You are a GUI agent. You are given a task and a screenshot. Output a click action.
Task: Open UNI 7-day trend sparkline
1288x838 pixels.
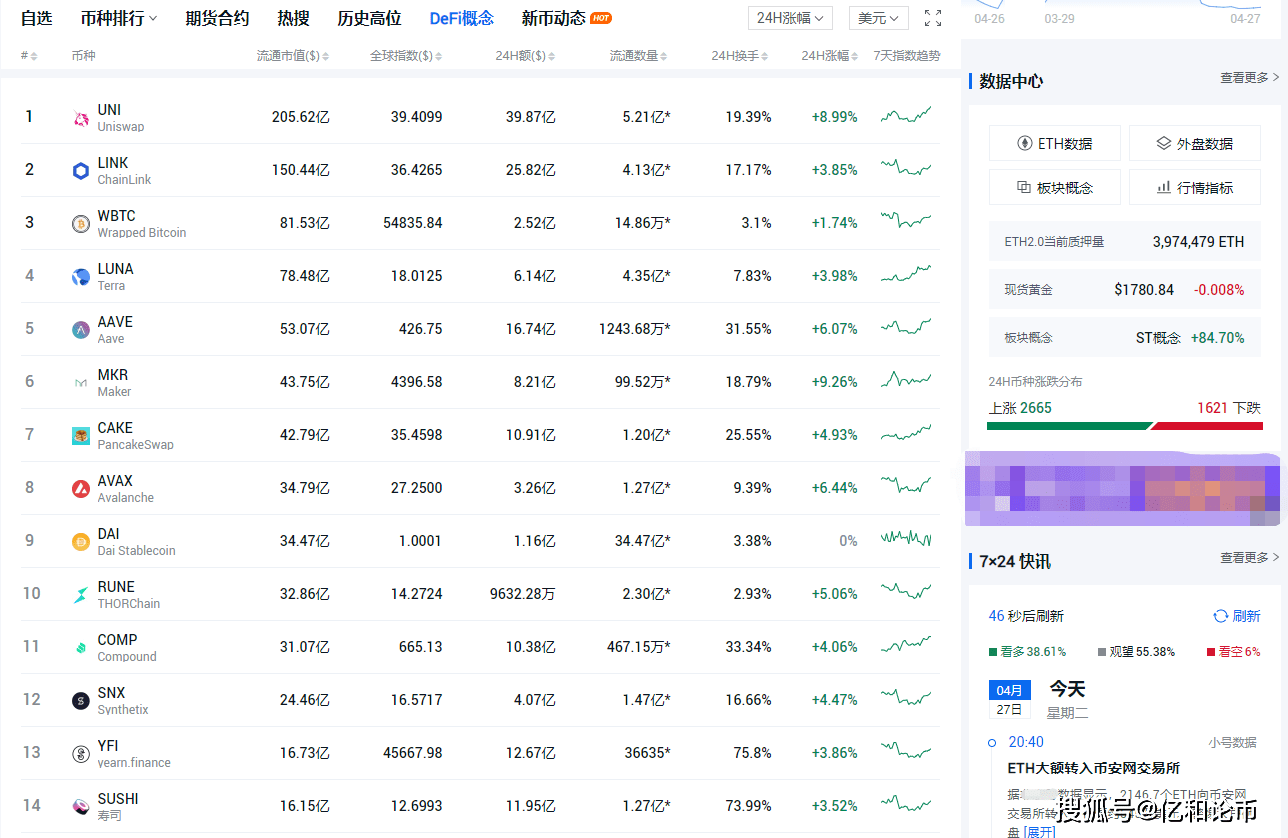[906, 116]
